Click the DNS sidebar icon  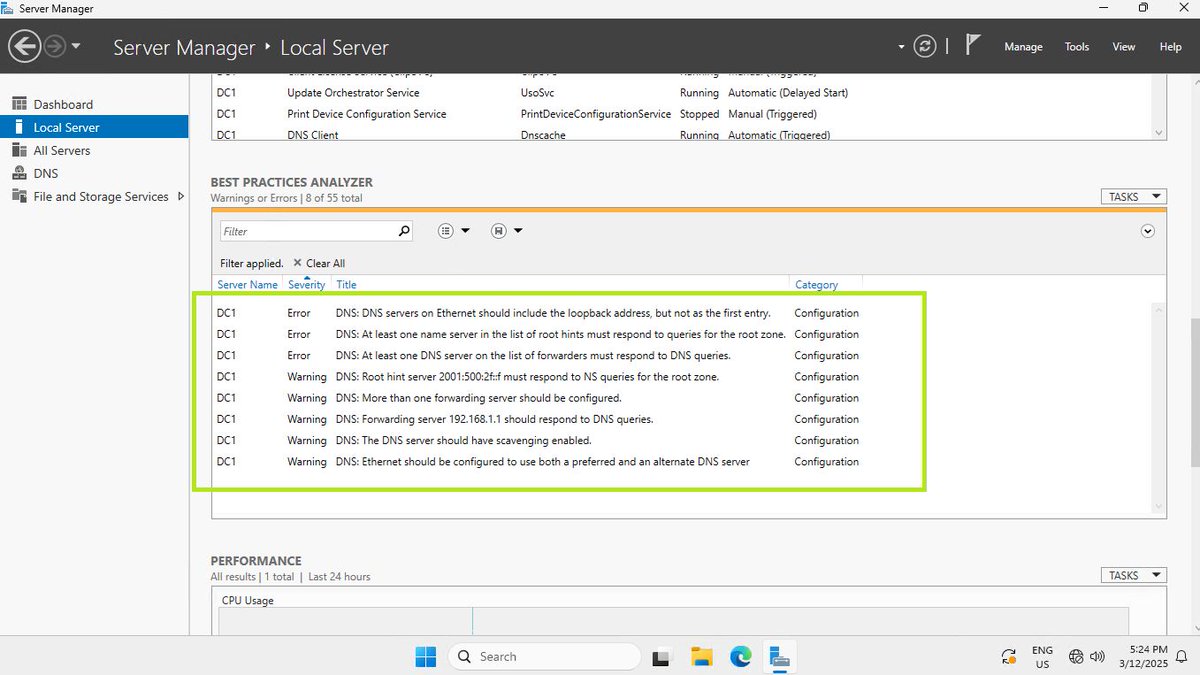pos(19,173)
